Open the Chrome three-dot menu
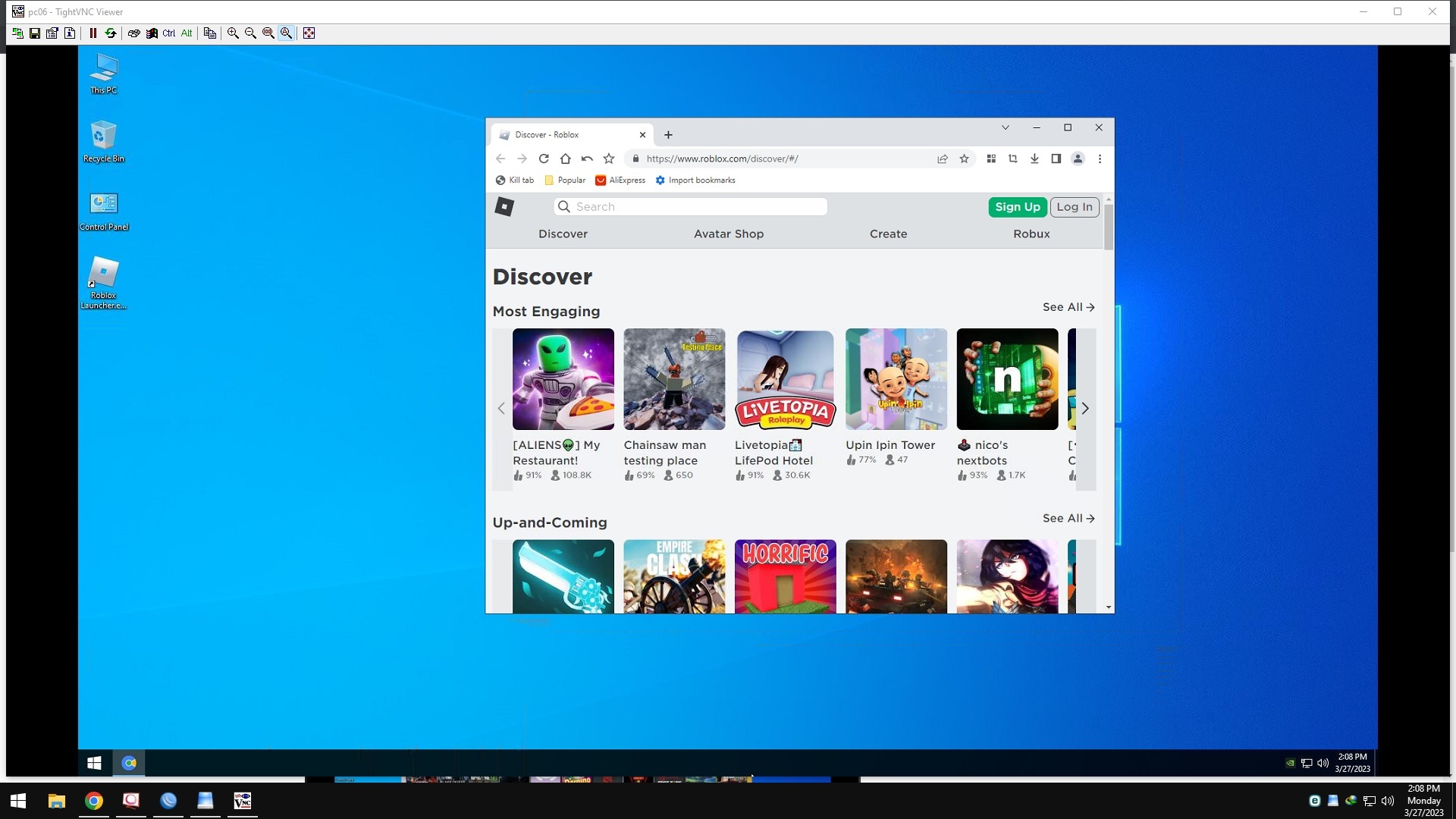 [1100, 158]
